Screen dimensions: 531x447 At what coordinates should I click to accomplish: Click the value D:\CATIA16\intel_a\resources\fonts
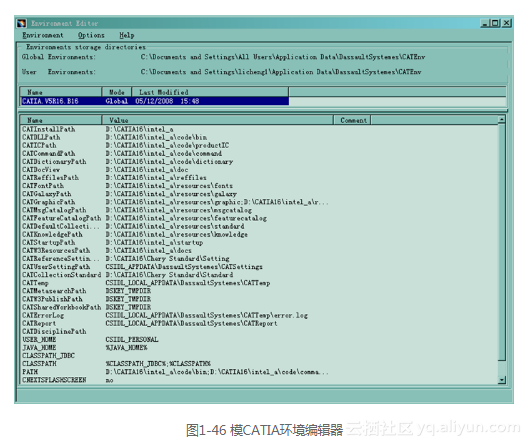(169, 186)
